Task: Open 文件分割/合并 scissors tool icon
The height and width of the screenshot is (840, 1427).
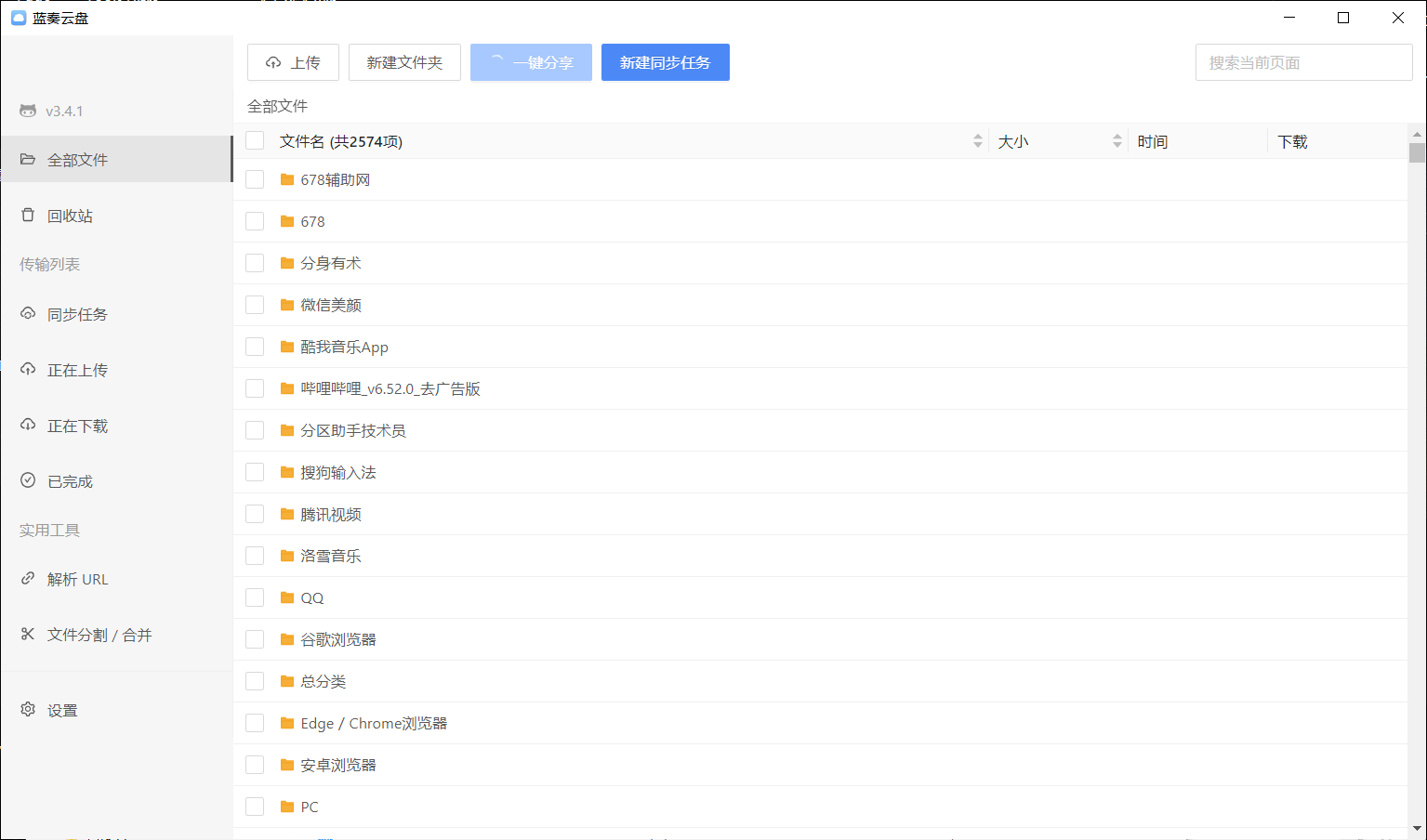Action: 28,634
